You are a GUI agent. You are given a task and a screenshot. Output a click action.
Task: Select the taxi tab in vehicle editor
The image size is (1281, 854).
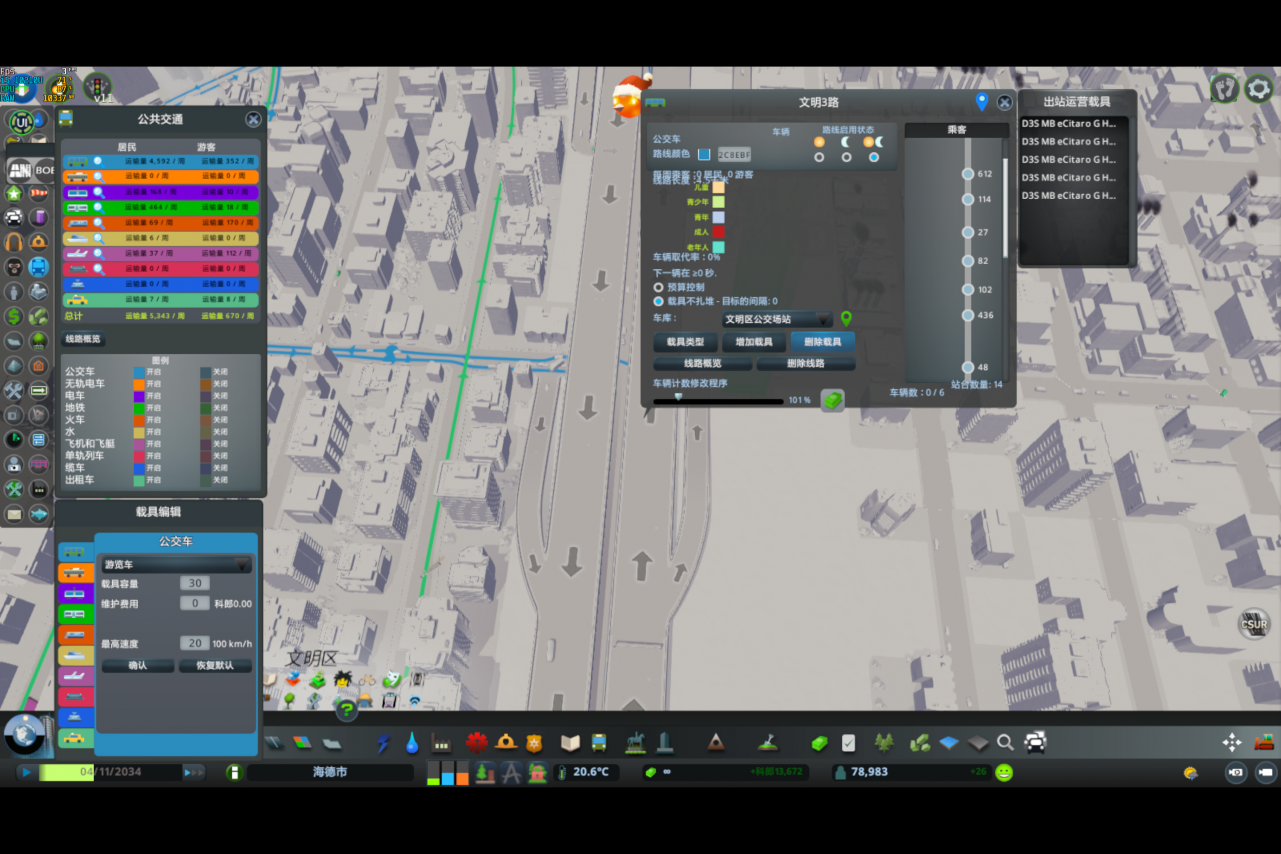[x=76, y=739]
